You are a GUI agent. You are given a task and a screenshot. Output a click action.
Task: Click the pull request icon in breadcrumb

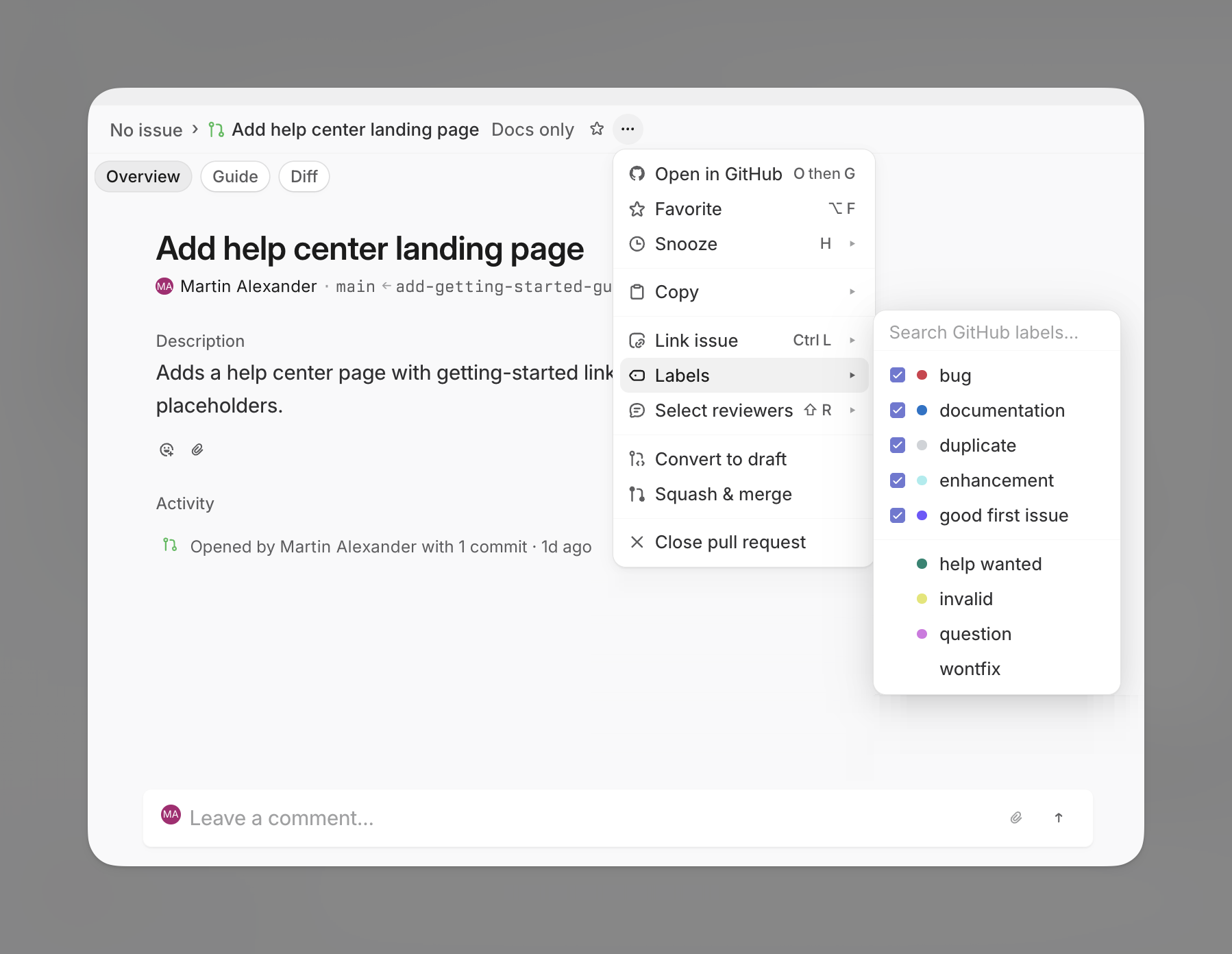(x=217, y=130)
